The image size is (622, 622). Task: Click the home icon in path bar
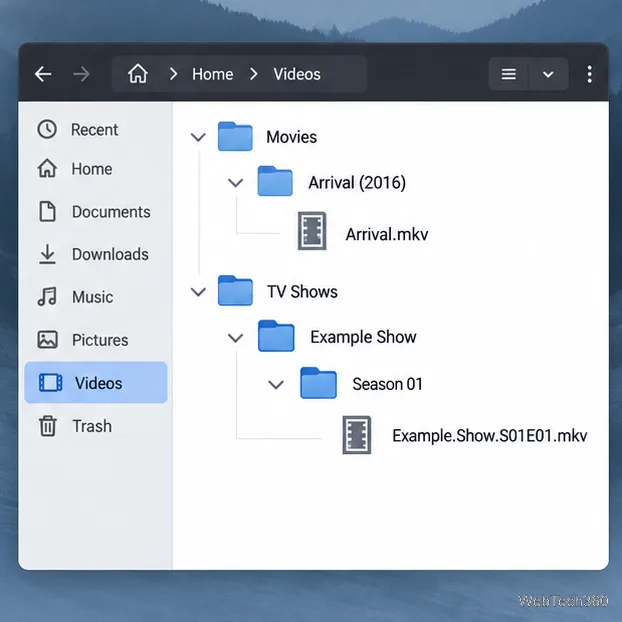(138, 74)
